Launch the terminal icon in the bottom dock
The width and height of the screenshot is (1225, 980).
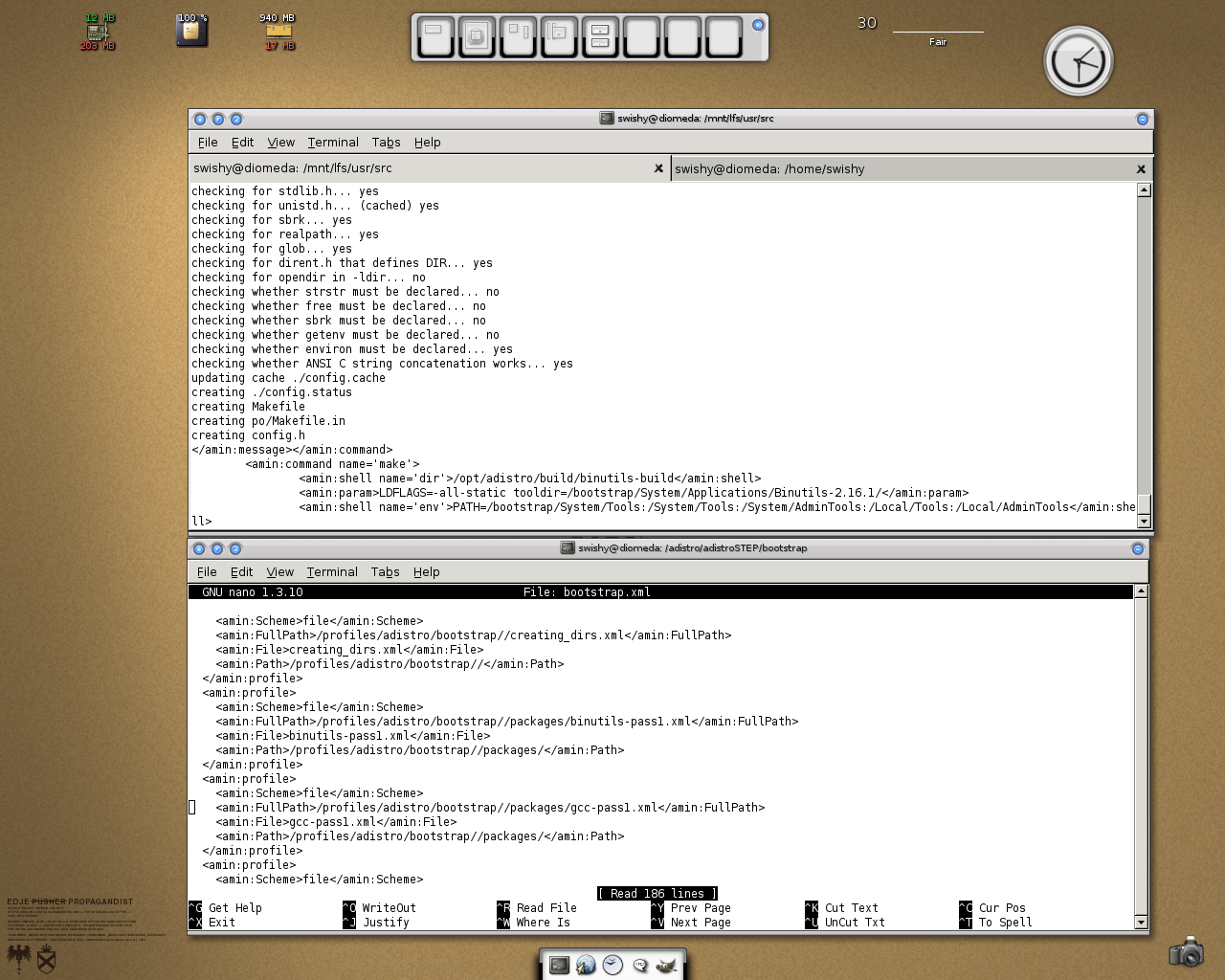point(559,965)
